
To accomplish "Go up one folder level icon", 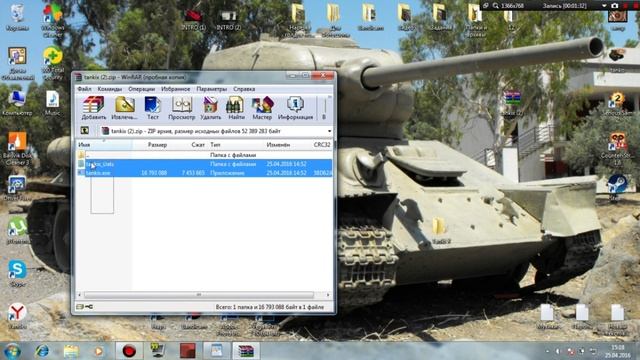I will pyautogui.click(x=84, y=131).
